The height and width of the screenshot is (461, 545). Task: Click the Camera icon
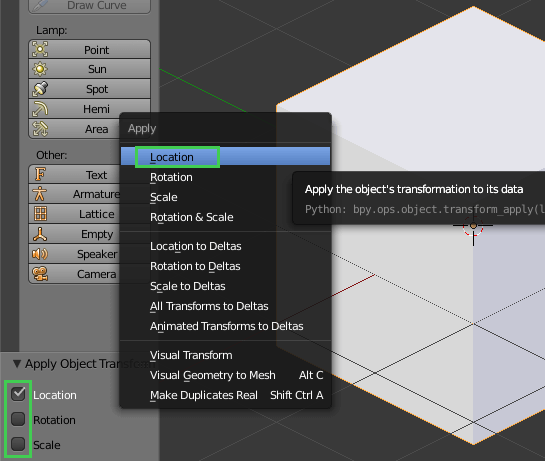tap(40, 274)
